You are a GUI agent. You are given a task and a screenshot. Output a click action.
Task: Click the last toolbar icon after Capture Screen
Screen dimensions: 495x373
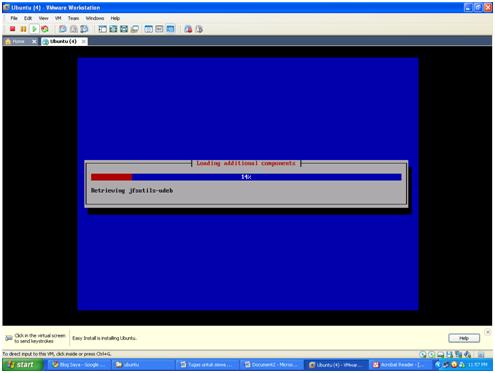point(199,29)
